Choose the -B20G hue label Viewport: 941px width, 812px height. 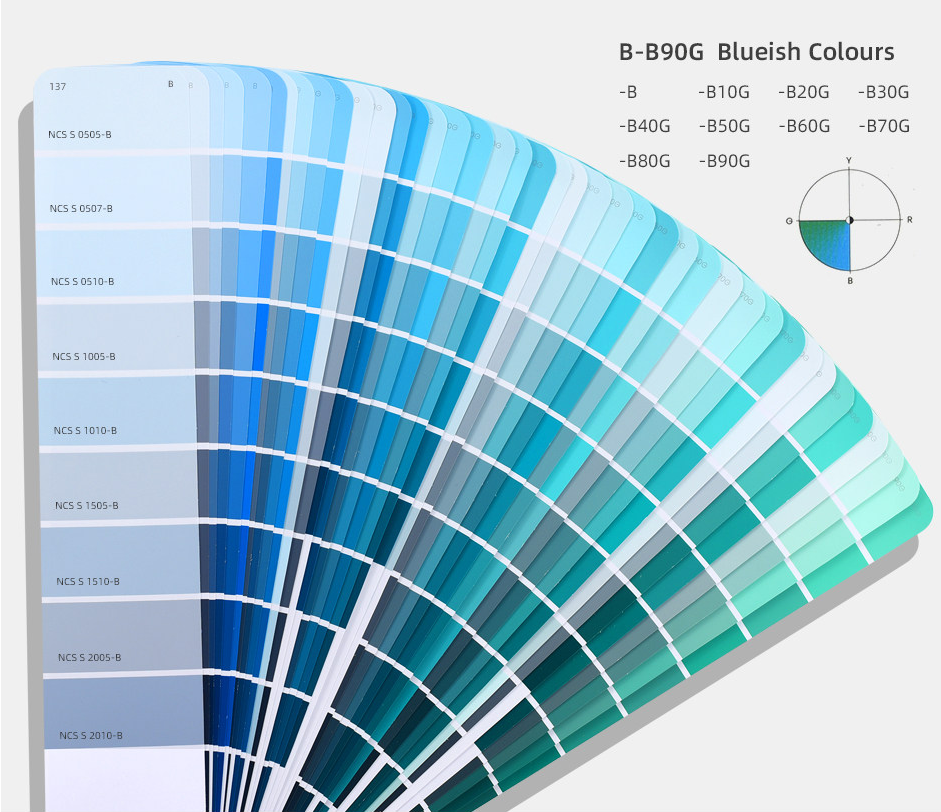coord(804,92)
